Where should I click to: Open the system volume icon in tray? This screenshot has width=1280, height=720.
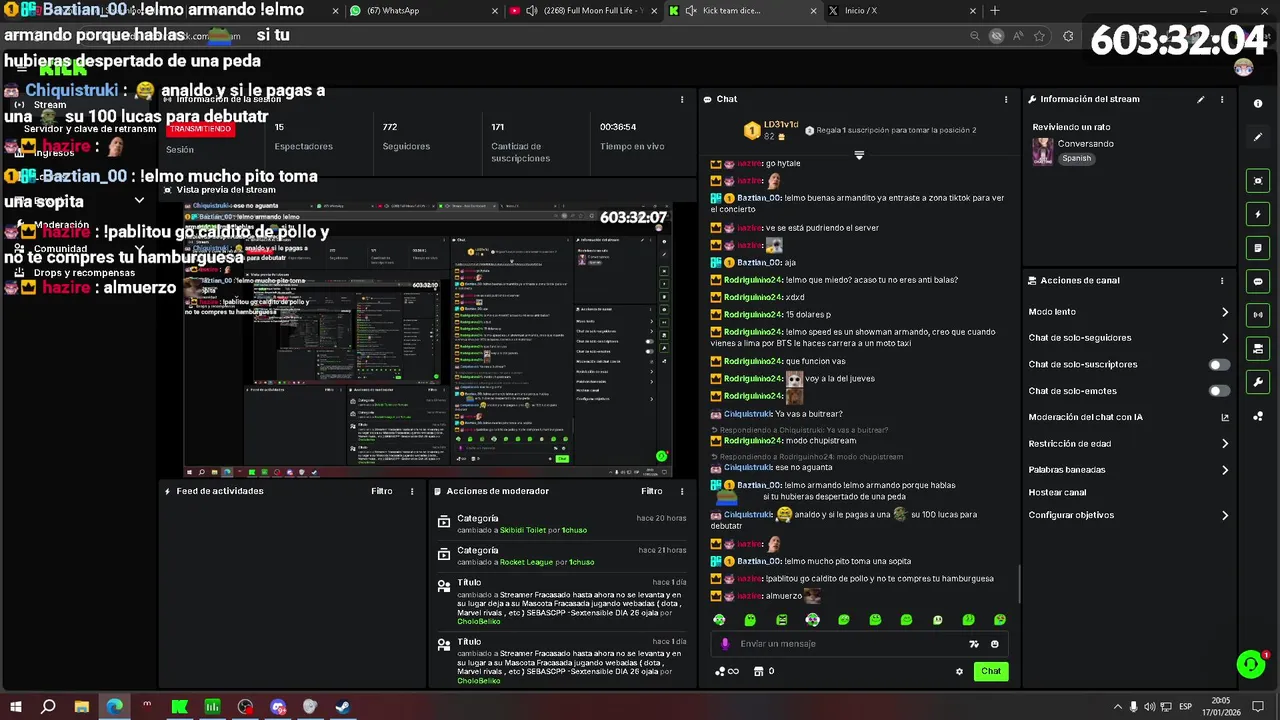pos(1149,707)
